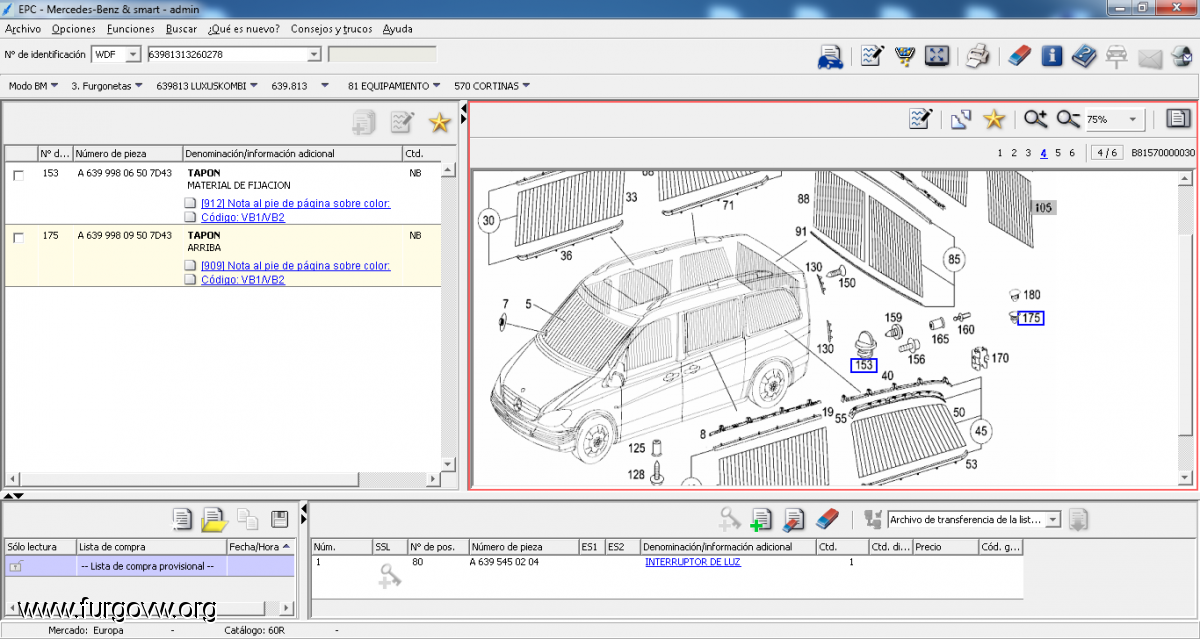Select callout 153 in the illustration
Viewport: 1200px width, 639px height.
864,365
